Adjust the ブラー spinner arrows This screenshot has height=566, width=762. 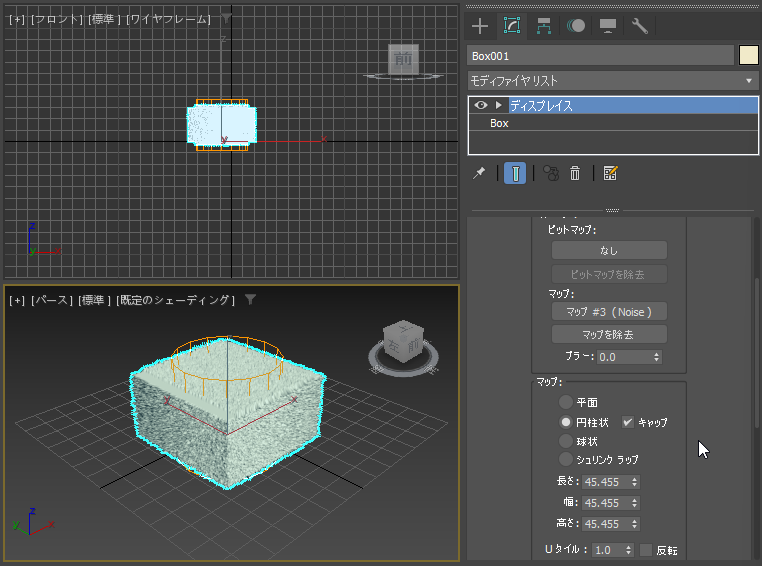[657, 357]
